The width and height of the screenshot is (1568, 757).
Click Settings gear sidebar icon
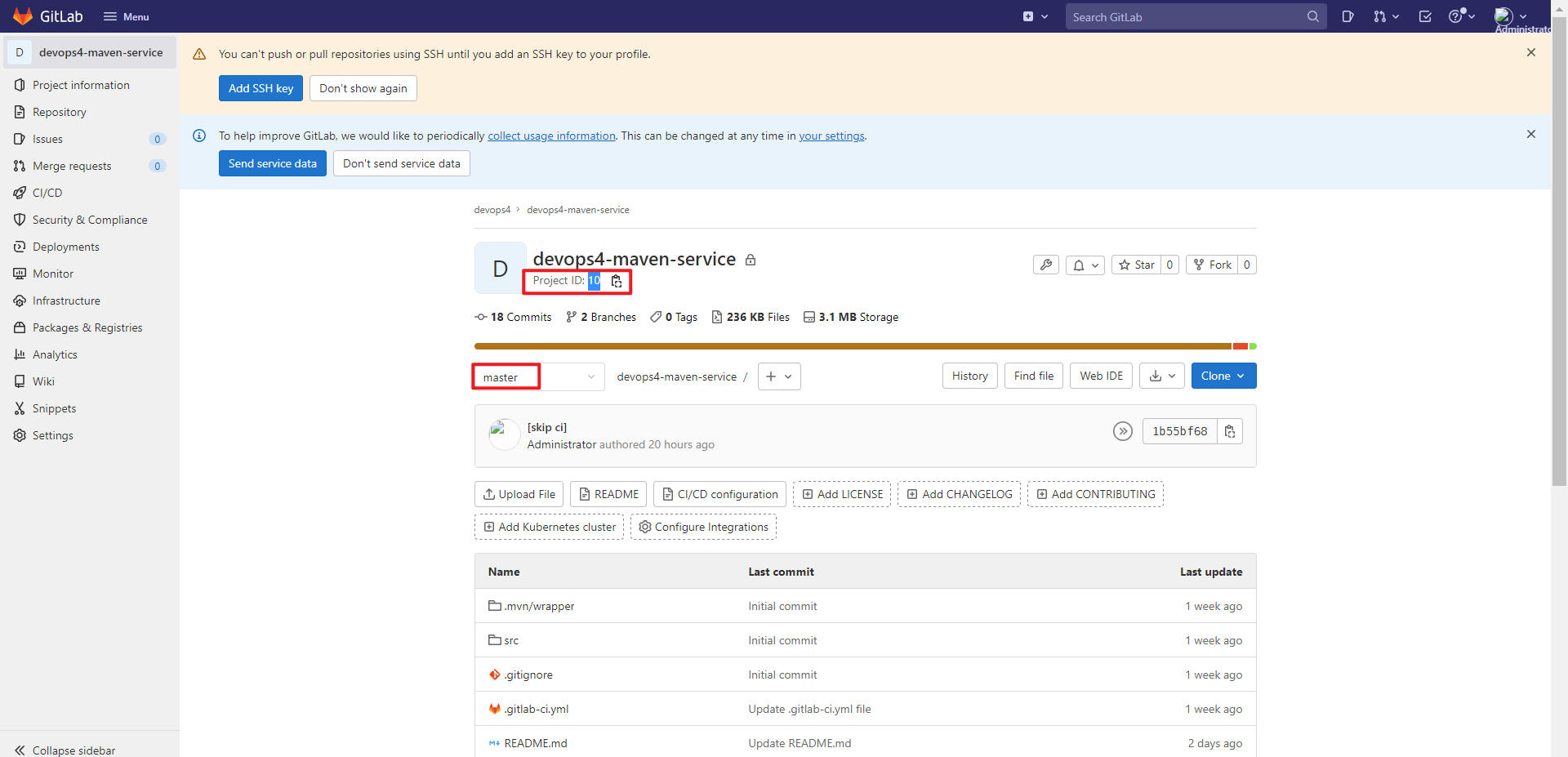[x=20, y=435]
